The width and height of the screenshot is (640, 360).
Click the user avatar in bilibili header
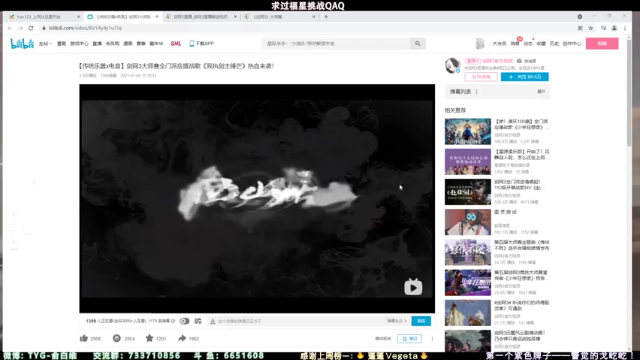pos(480,43)
